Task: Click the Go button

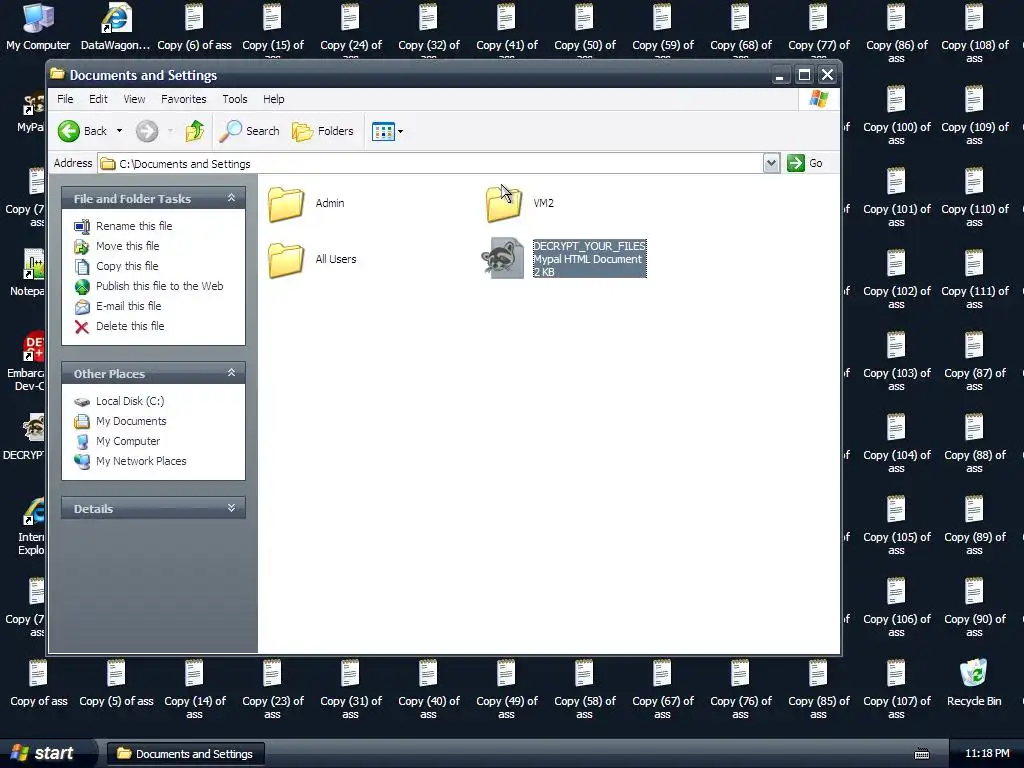Action: click(805, 163)
